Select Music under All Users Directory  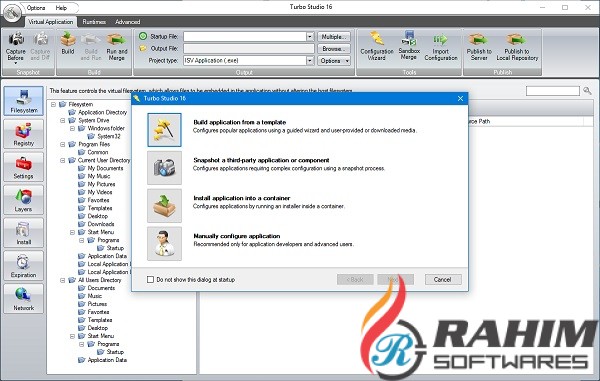point(95,296)
